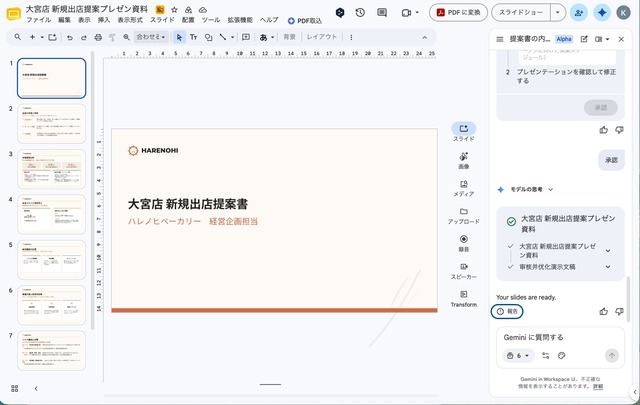This screenshot has height=405, width=640.
Task: Open the Gemini panel hamburger menu
Action: (500, 39)
